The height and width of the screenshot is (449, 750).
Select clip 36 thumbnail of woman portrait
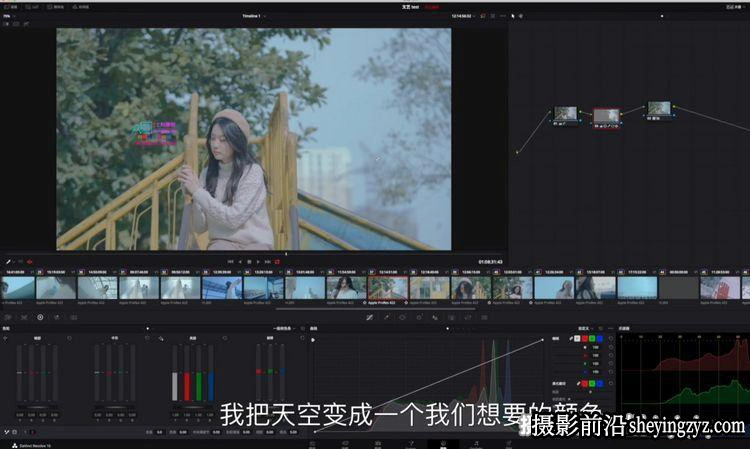[x=346, y=288]
